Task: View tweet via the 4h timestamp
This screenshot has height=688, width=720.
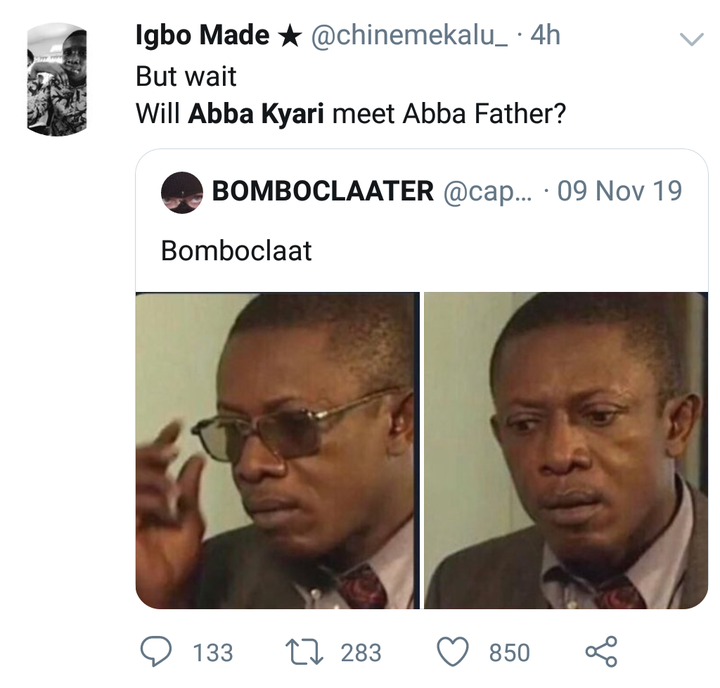Action: [x=545, y=35]
